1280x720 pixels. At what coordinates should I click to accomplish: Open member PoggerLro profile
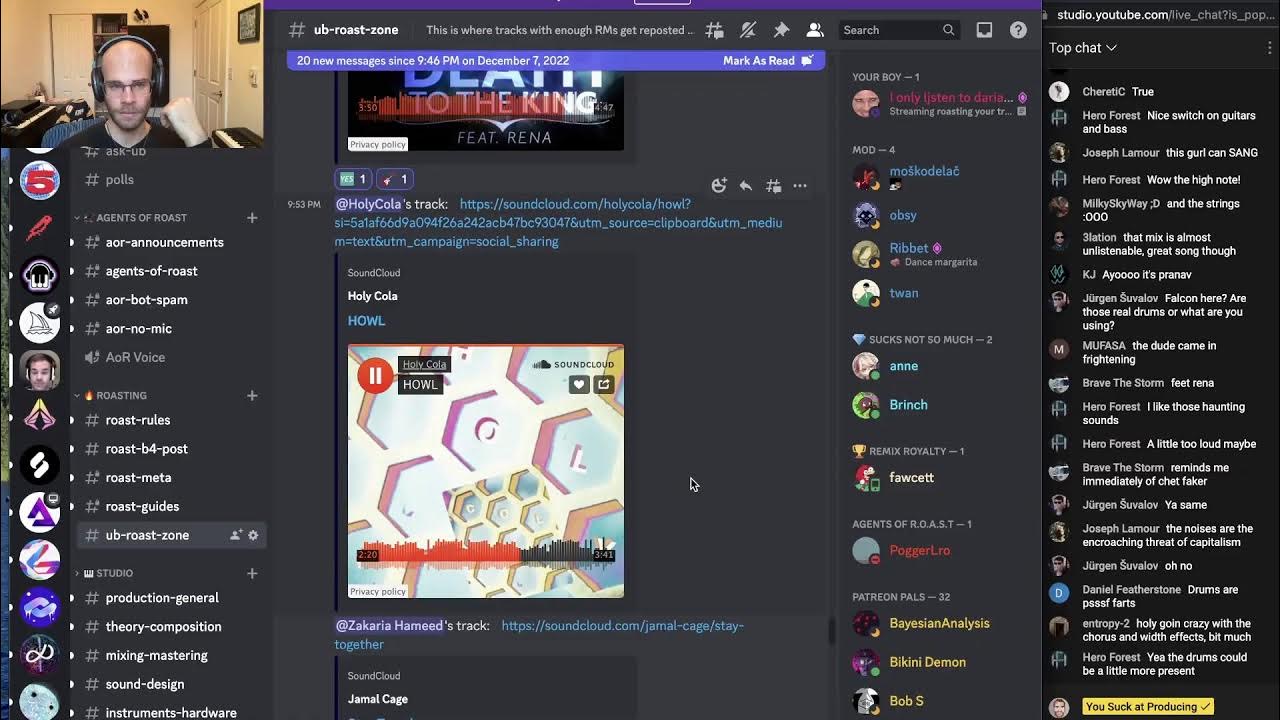tap(920, 551)
